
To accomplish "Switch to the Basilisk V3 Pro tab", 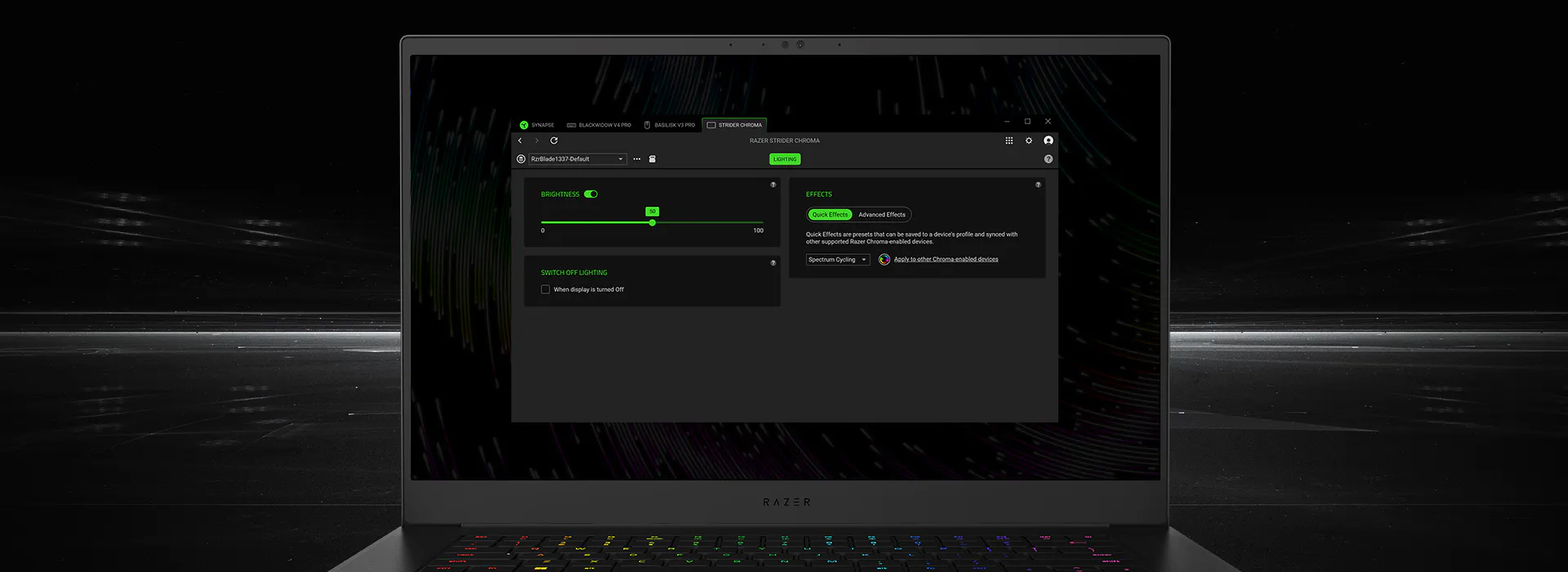I will (x=670, y=125).
